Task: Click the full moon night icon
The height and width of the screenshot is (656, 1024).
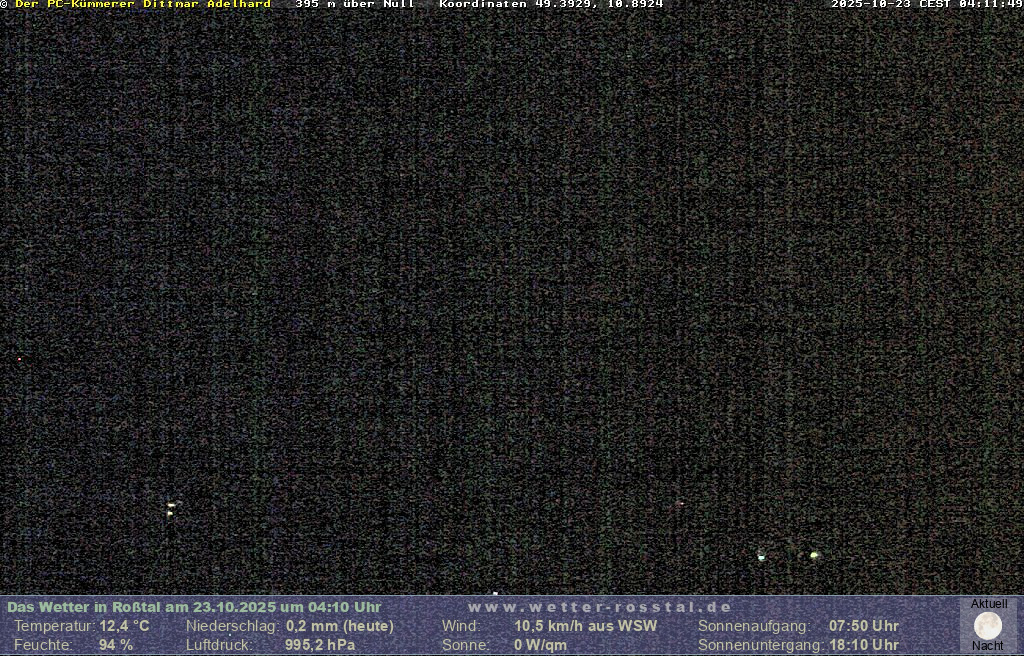Action: pyautogui.click(x=988, y=626)
